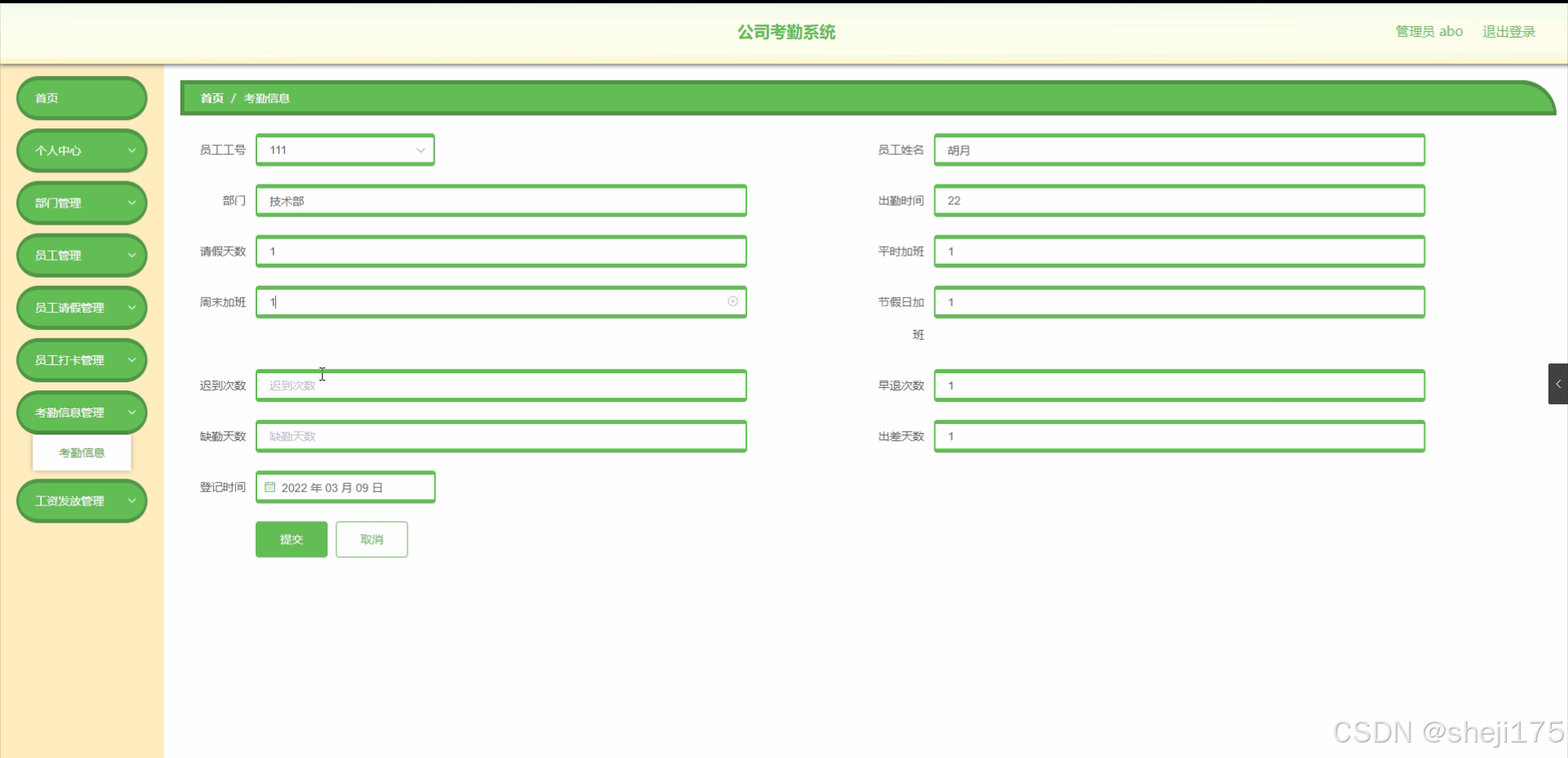Focus the 出差天数 input field

[1179, 436]
